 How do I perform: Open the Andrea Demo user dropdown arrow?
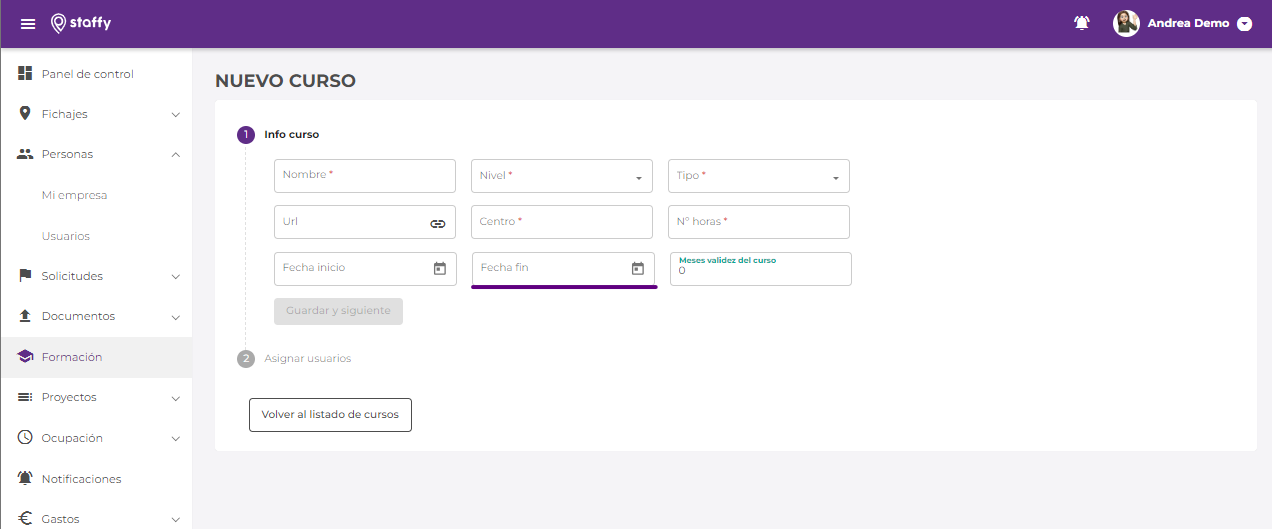click(x=1244, y=24)
